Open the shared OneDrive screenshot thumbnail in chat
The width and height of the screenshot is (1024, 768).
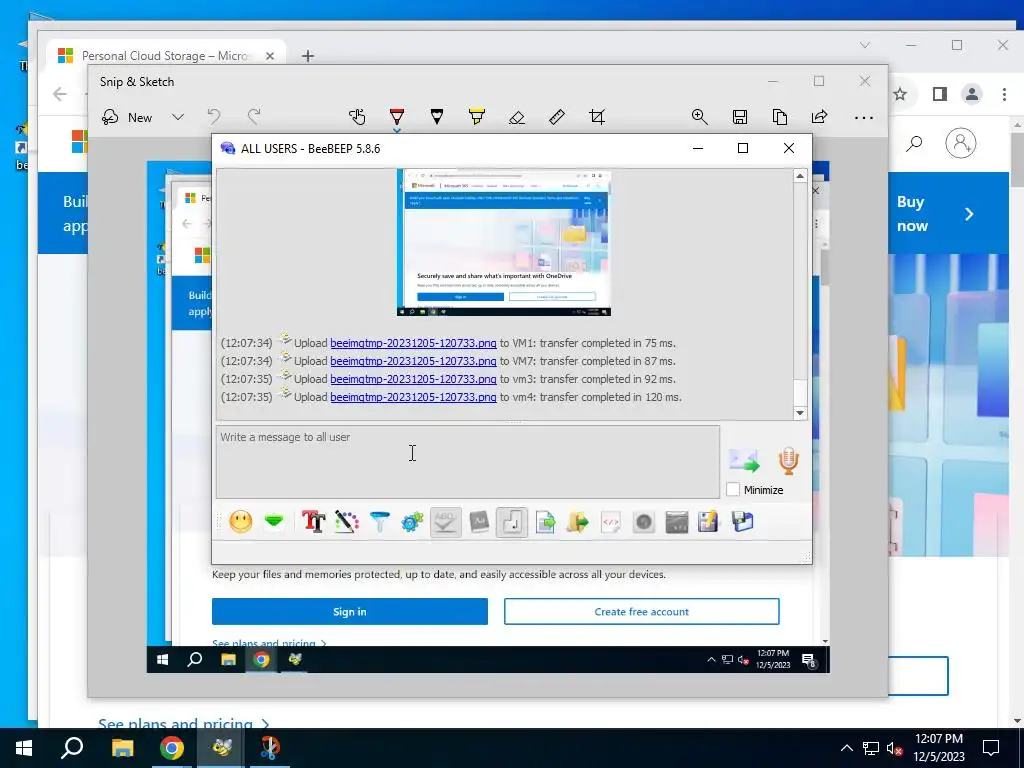coord(504,243)
